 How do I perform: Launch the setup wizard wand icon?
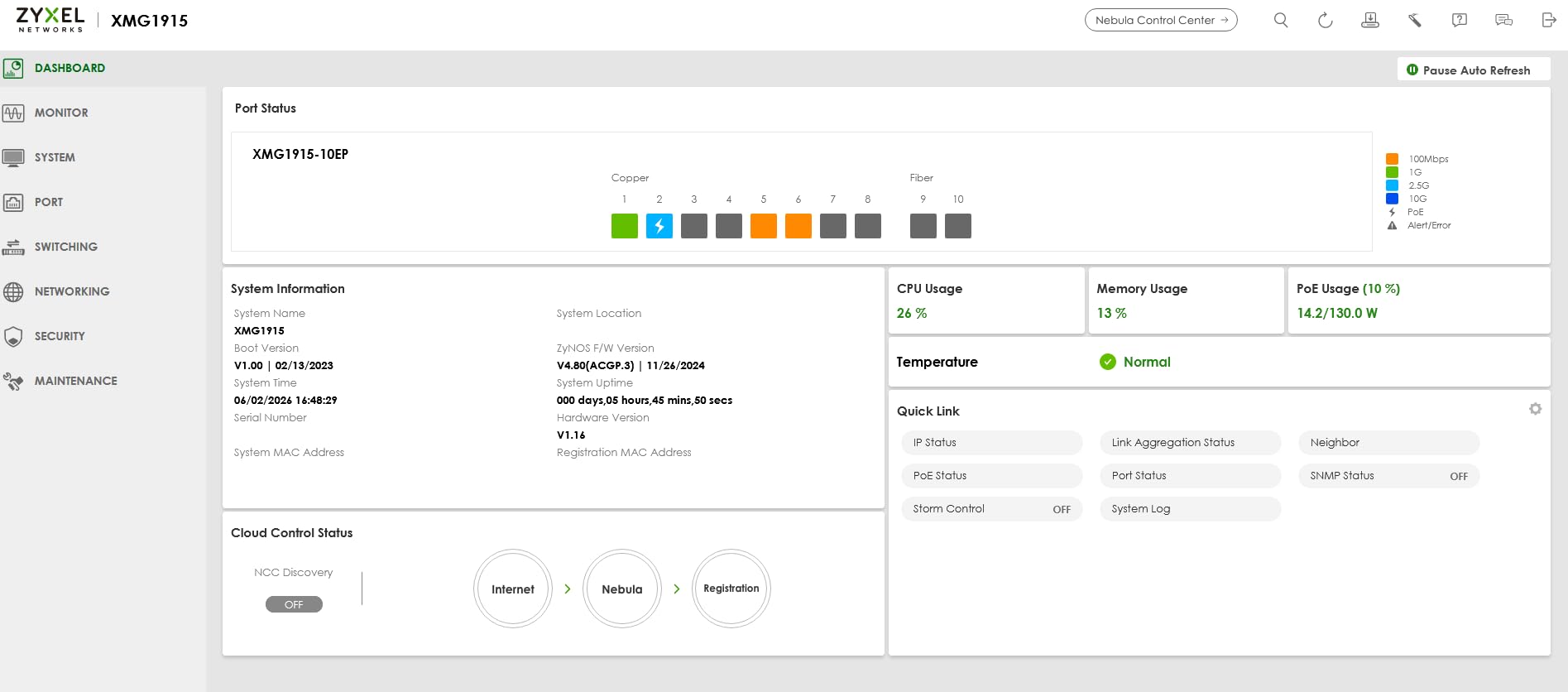pos(1415,20)
